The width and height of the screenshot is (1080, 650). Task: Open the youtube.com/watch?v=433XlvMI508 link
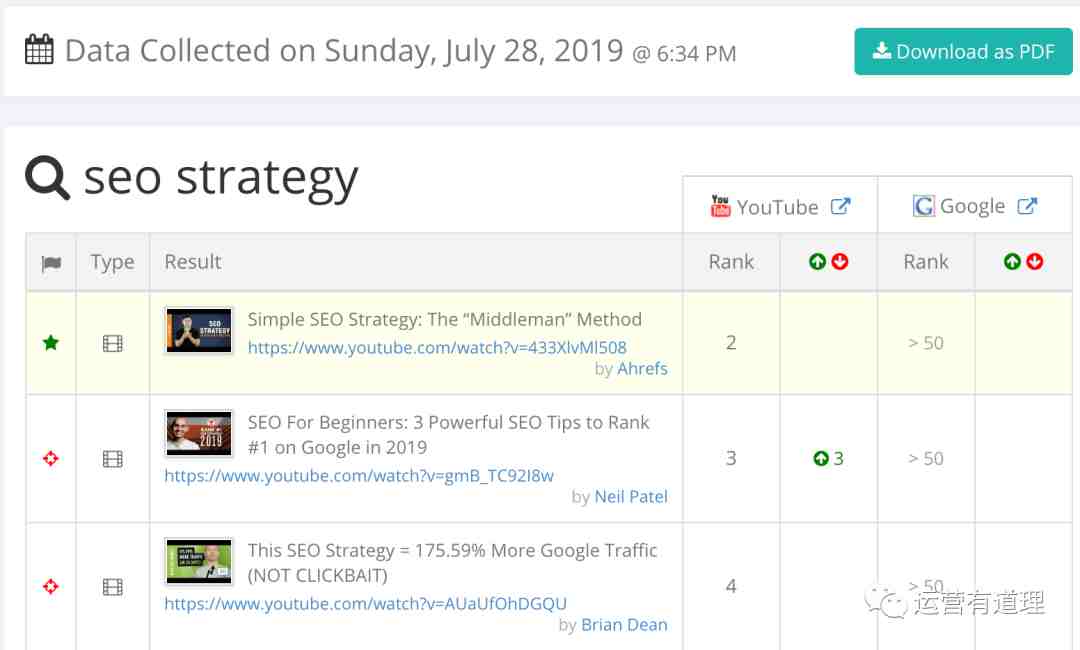point(437,347)
